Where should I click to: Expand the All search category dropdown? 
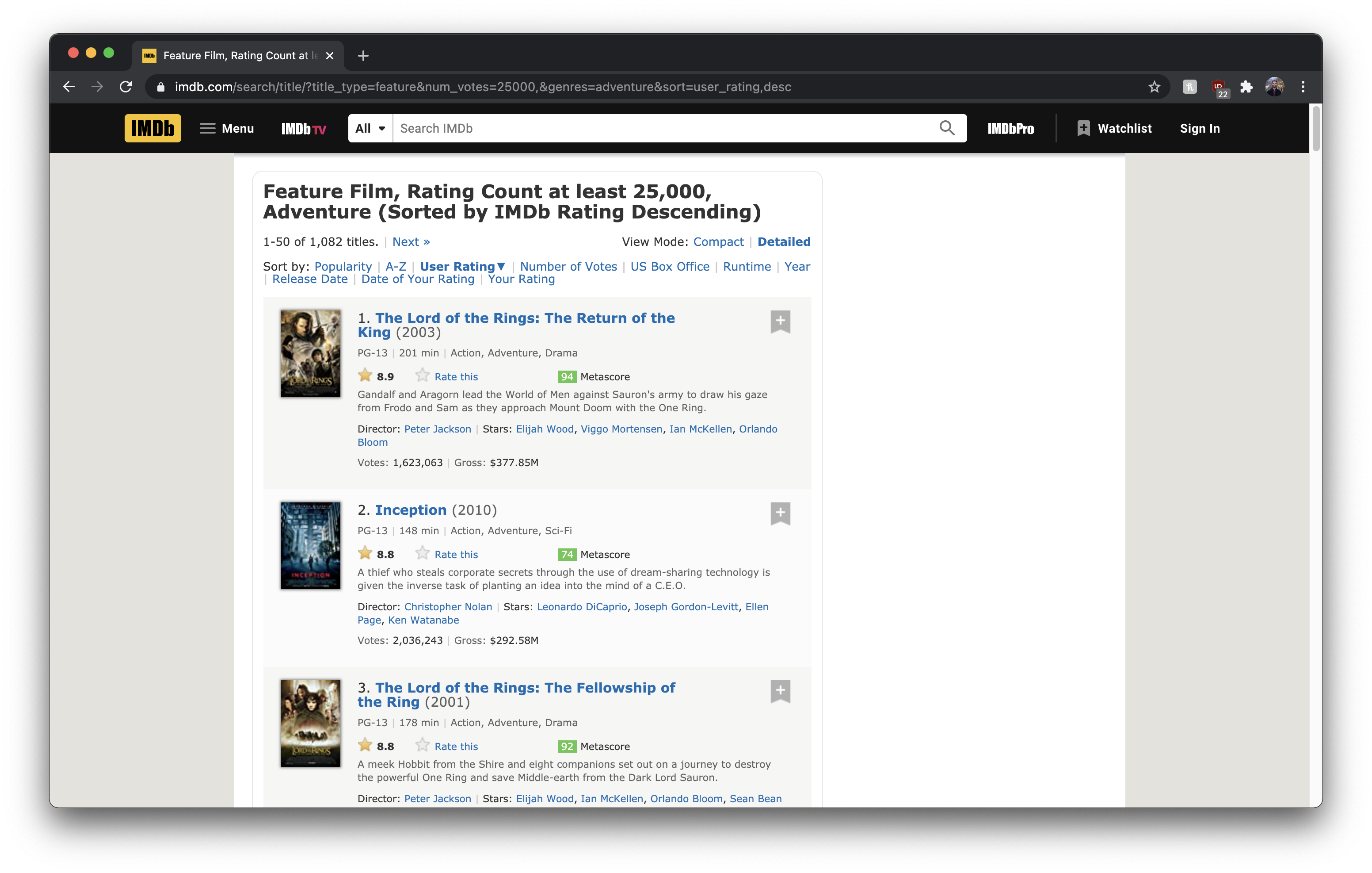[370, 128]
